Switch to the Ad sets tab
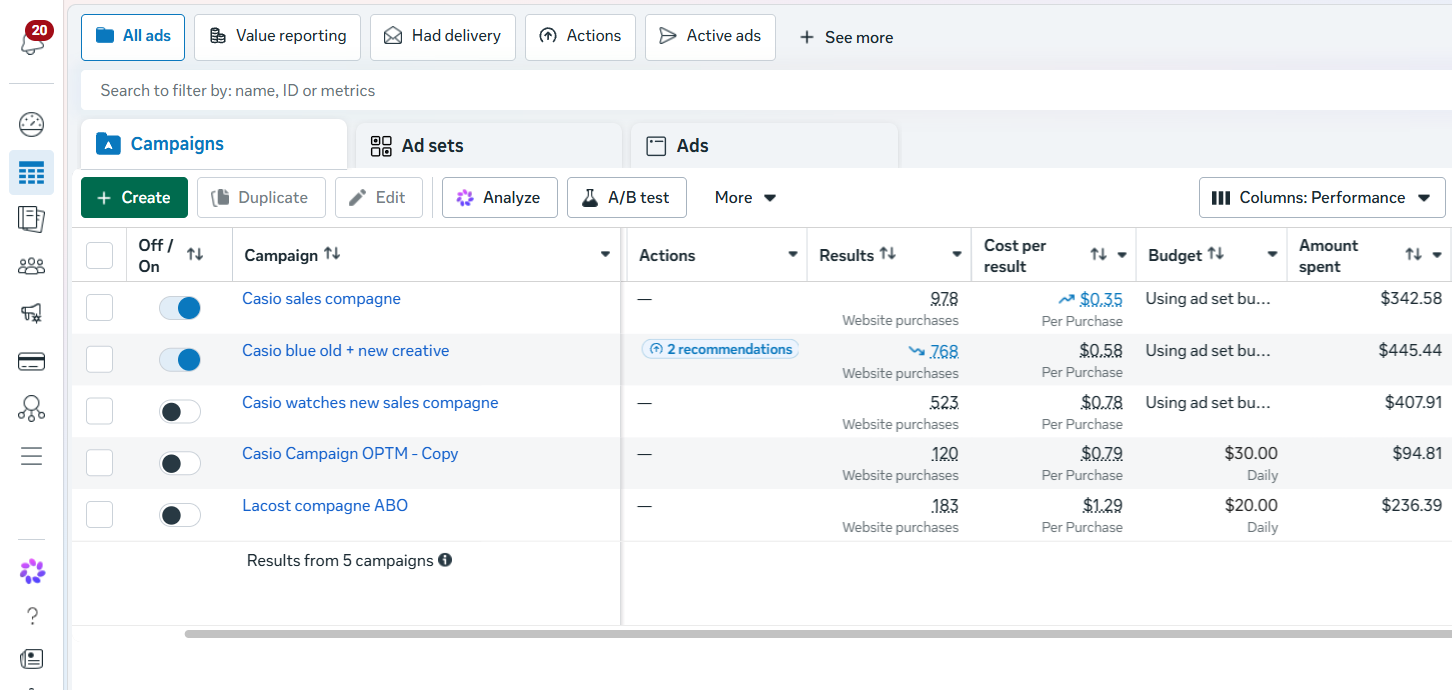 pyautogui.click(x=488, y=146)
